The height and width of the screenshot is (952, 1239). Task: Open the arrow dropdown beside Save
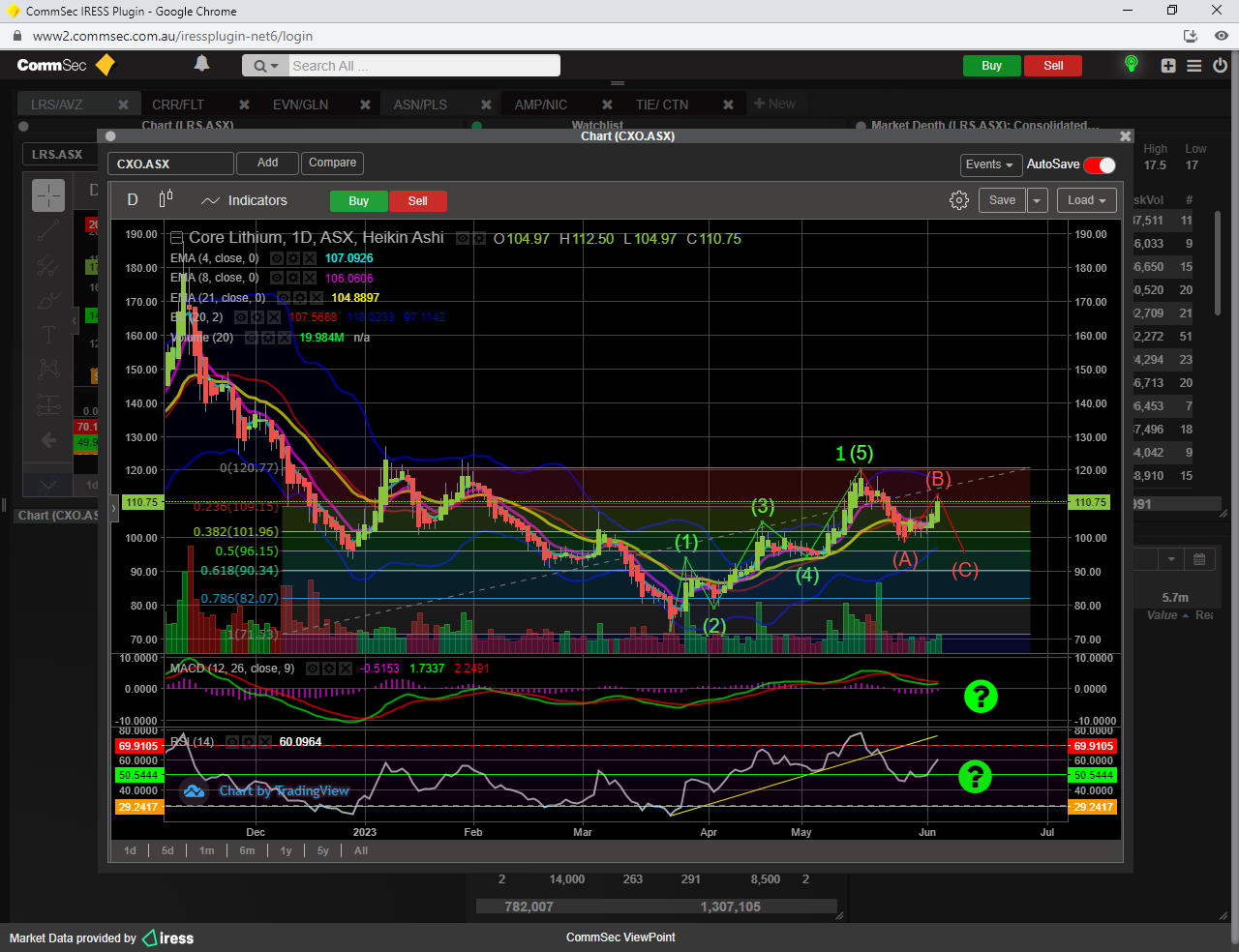(1037, 200)
